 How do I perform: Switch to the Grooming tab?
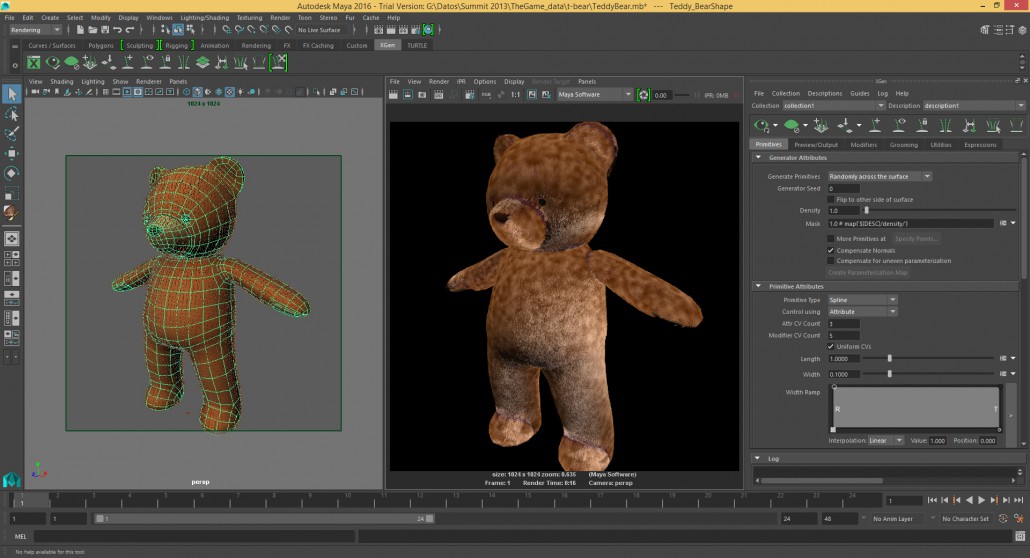[x=903, y=145]
